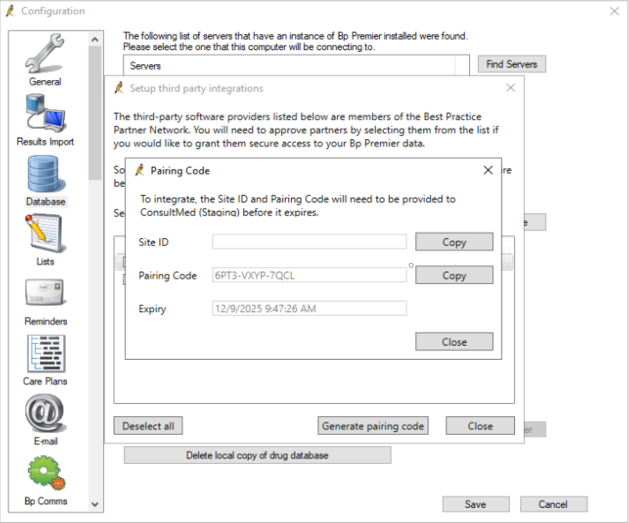Click Find Servers button

coord(512,64)
